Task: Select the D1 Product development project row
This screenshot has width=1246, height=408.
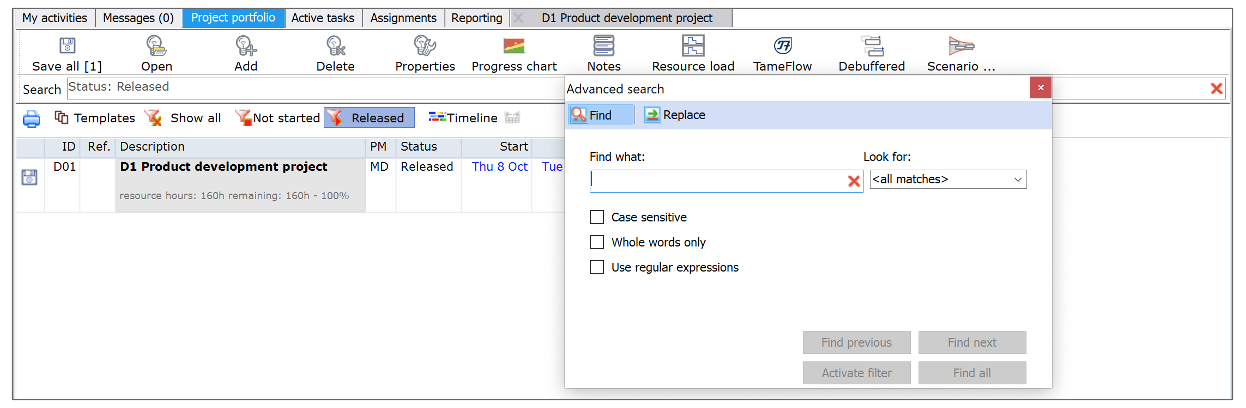Action: point(240,184)
